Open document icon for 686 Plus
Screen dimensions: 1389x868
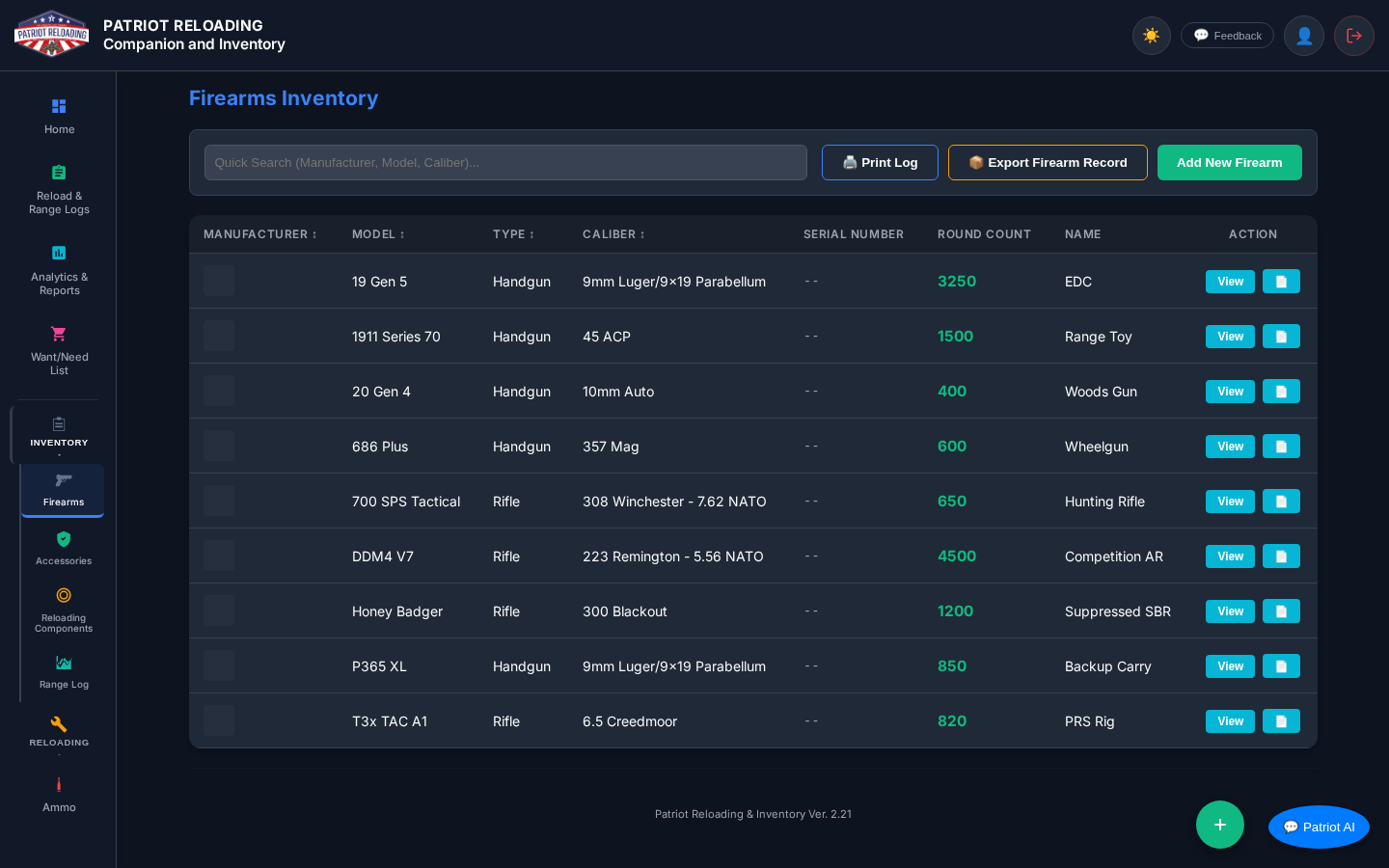pos(1281,447)
